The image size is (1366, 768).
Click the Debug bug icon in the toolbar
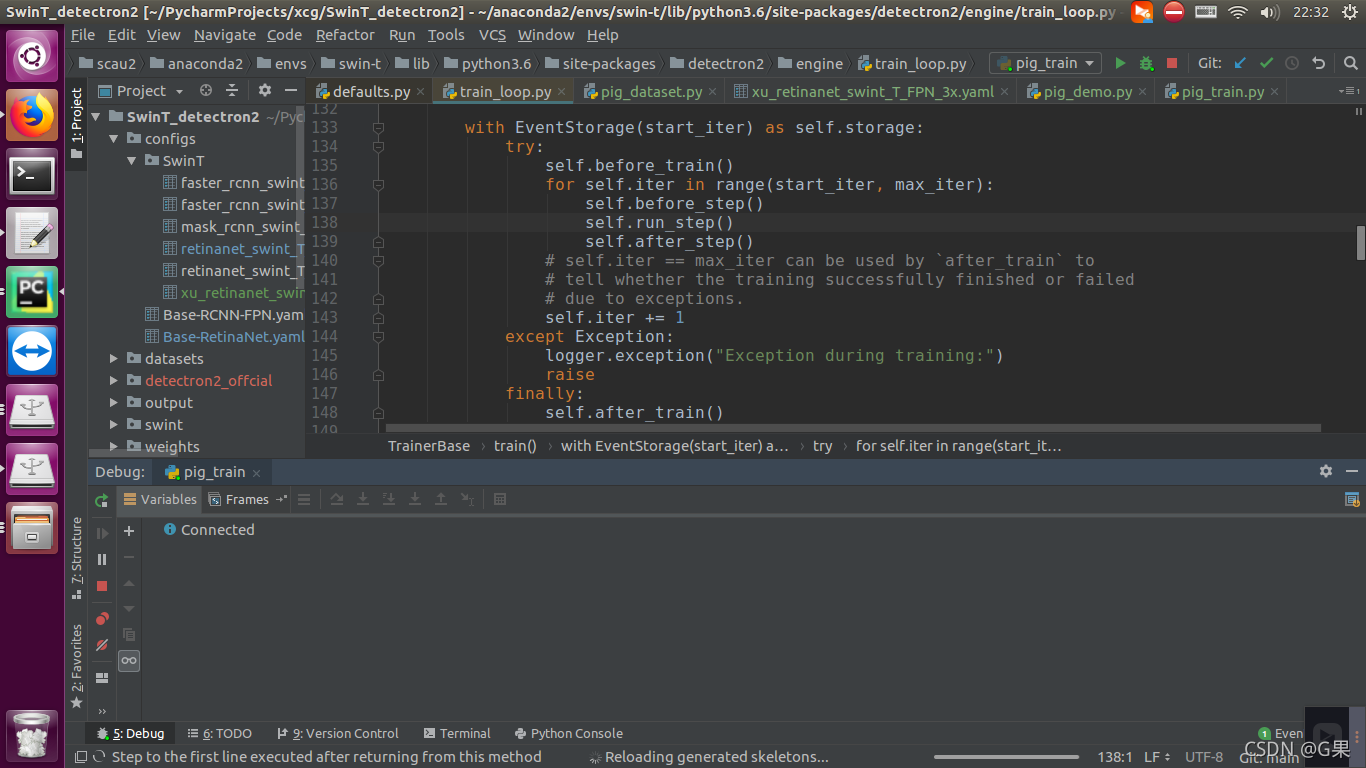[1146, 63]
